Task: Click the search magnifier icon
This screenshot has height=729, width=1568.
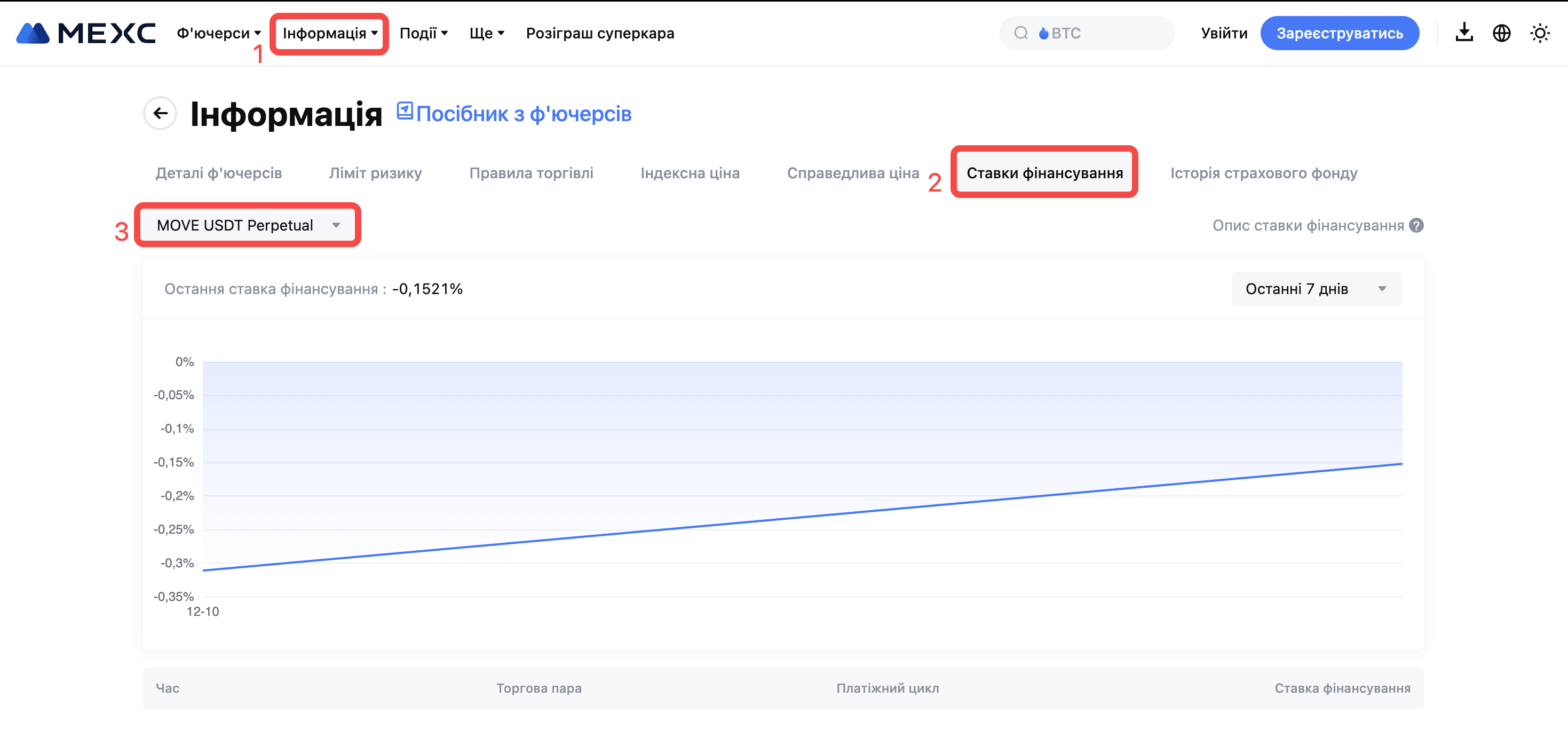Action: (1021, 33)
